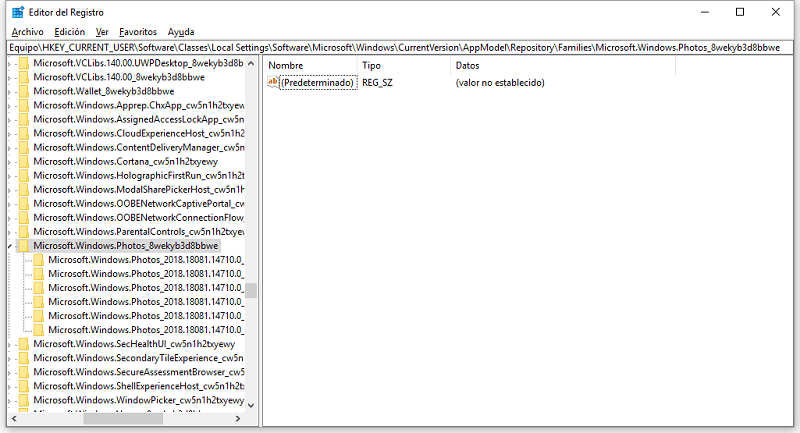Viewport: 800px width, 433px height.
Task: Click the registry path address bar
Action: [x=401, y=47]
